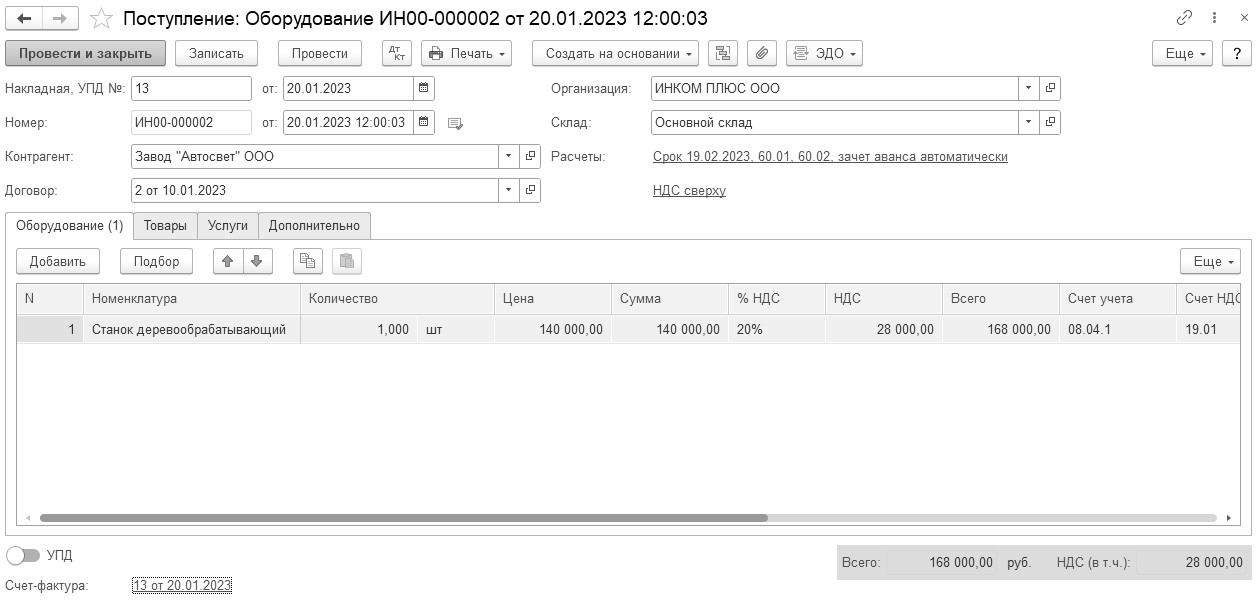Open Создать на основании dropdown
Viewport: 1260px width, 603px height.
(615, 53)
